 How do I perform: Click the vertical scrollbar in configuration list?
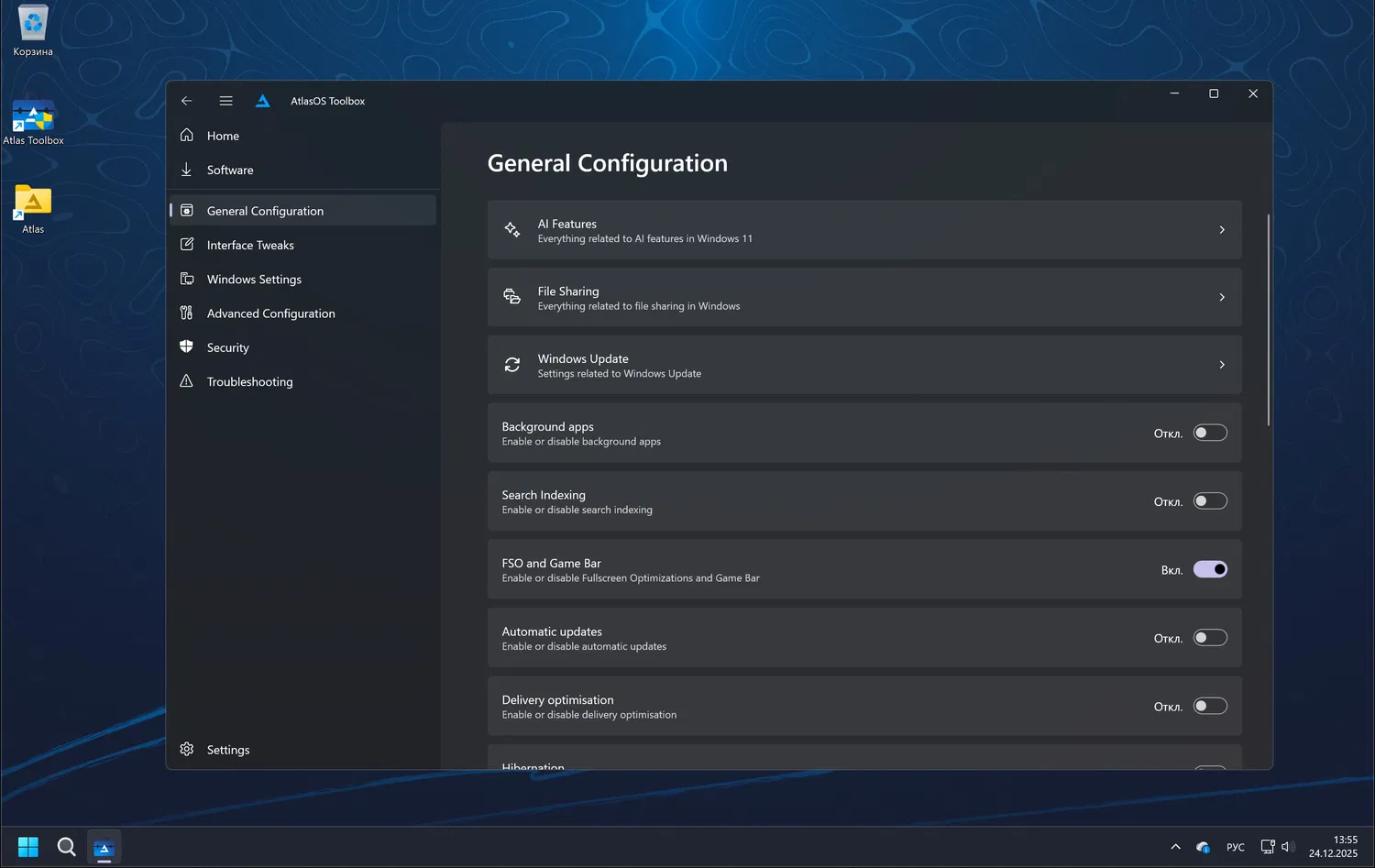tap(1269, 321)
